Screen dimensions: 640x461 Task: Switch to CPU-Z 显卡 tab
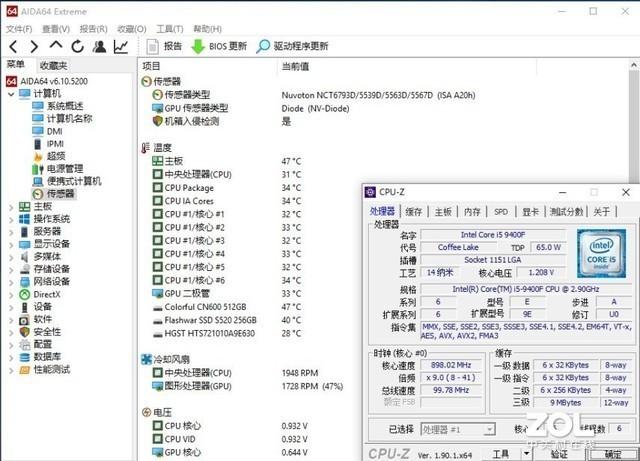[531, 212]
